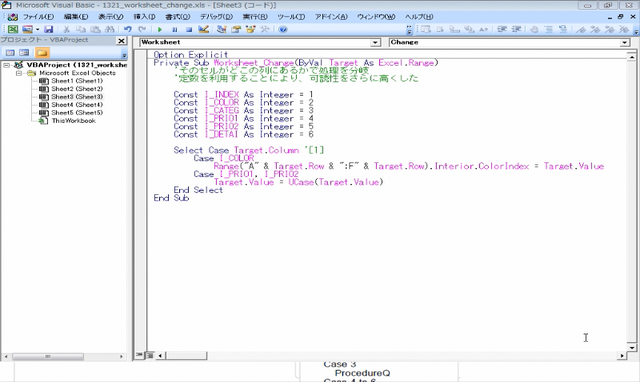Image resolution: width=640 pixels, height=382 pixels.
Task: Open the Project Explorer icon
Action: (x=222, y=29)
